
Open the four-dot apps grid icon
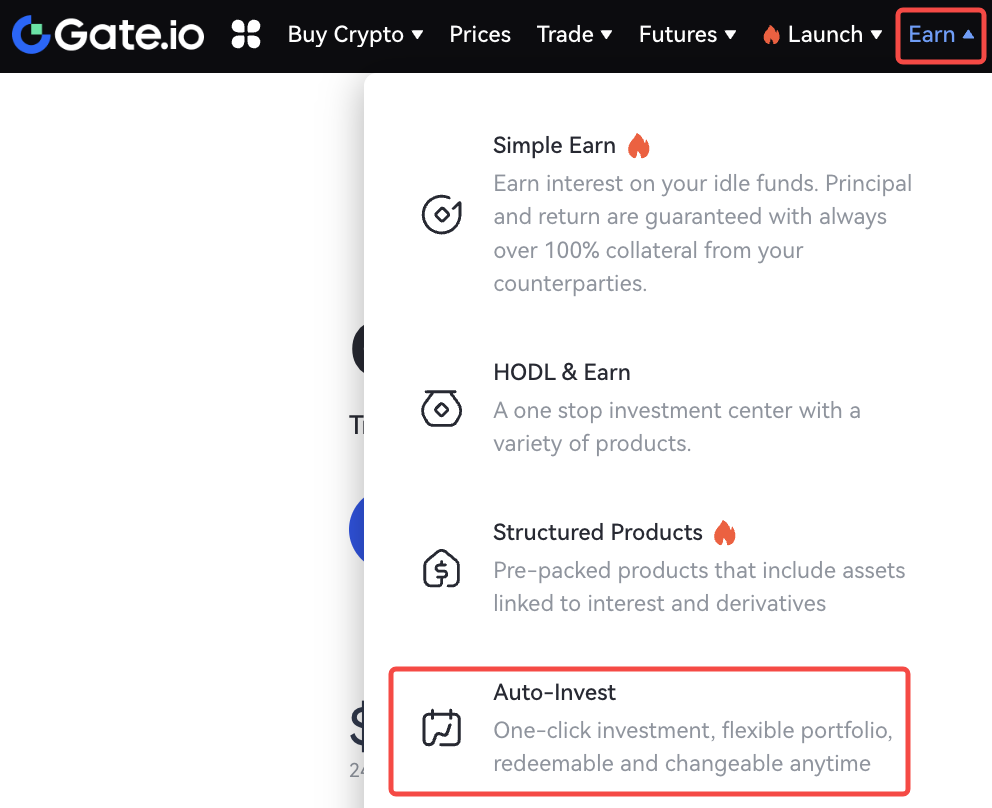pos(246,35)
